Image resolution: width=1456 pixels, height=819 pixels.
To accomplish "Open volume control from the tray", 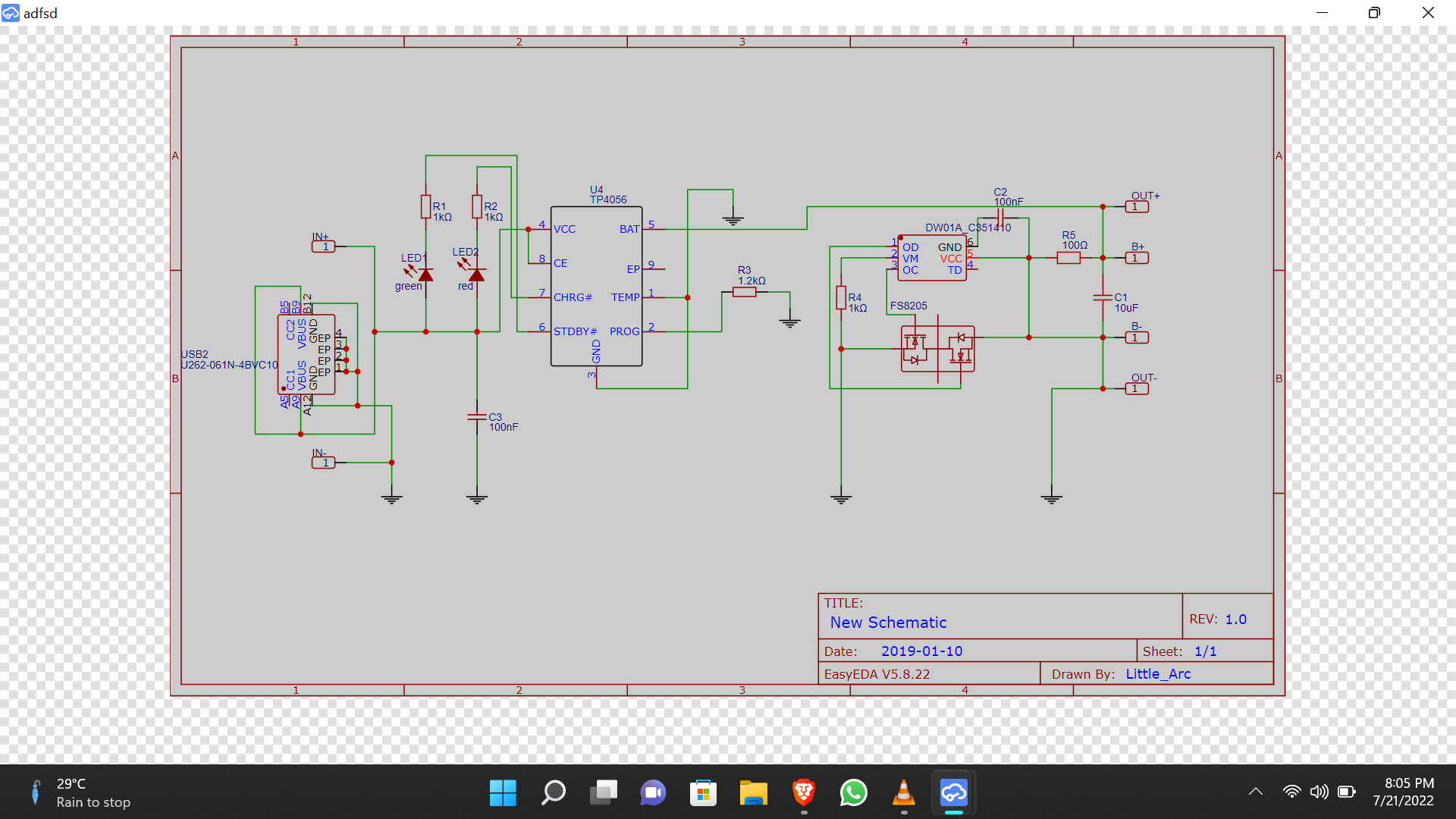I will point(1319,791).
